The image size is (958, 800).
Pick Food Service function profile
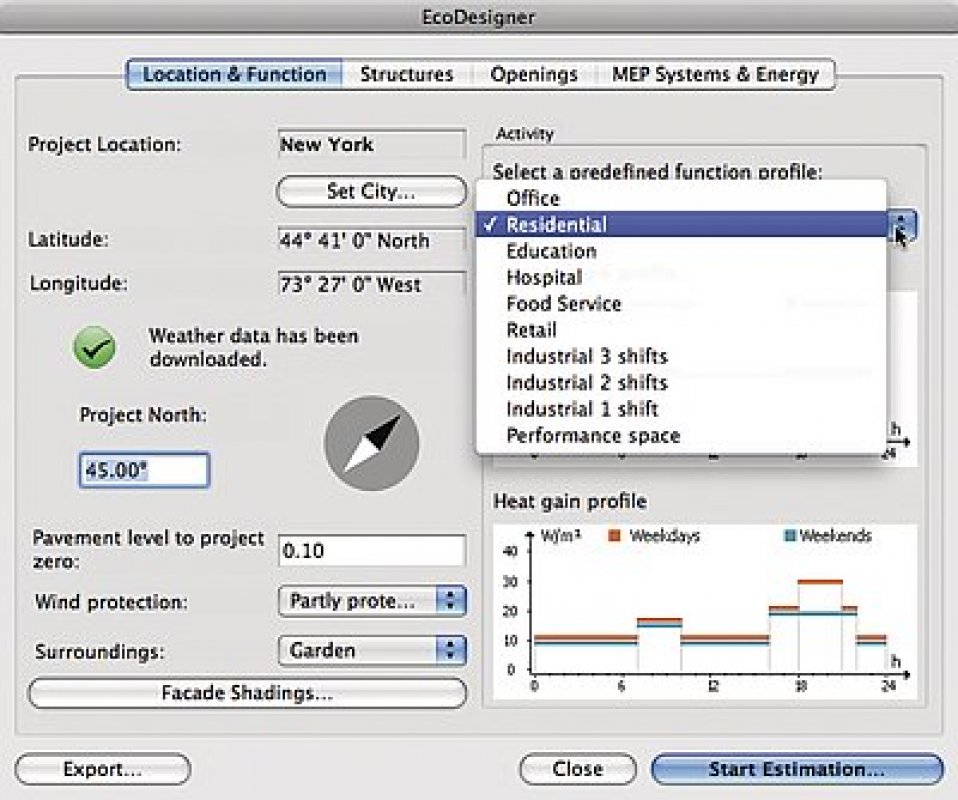(x=681, y=303)
